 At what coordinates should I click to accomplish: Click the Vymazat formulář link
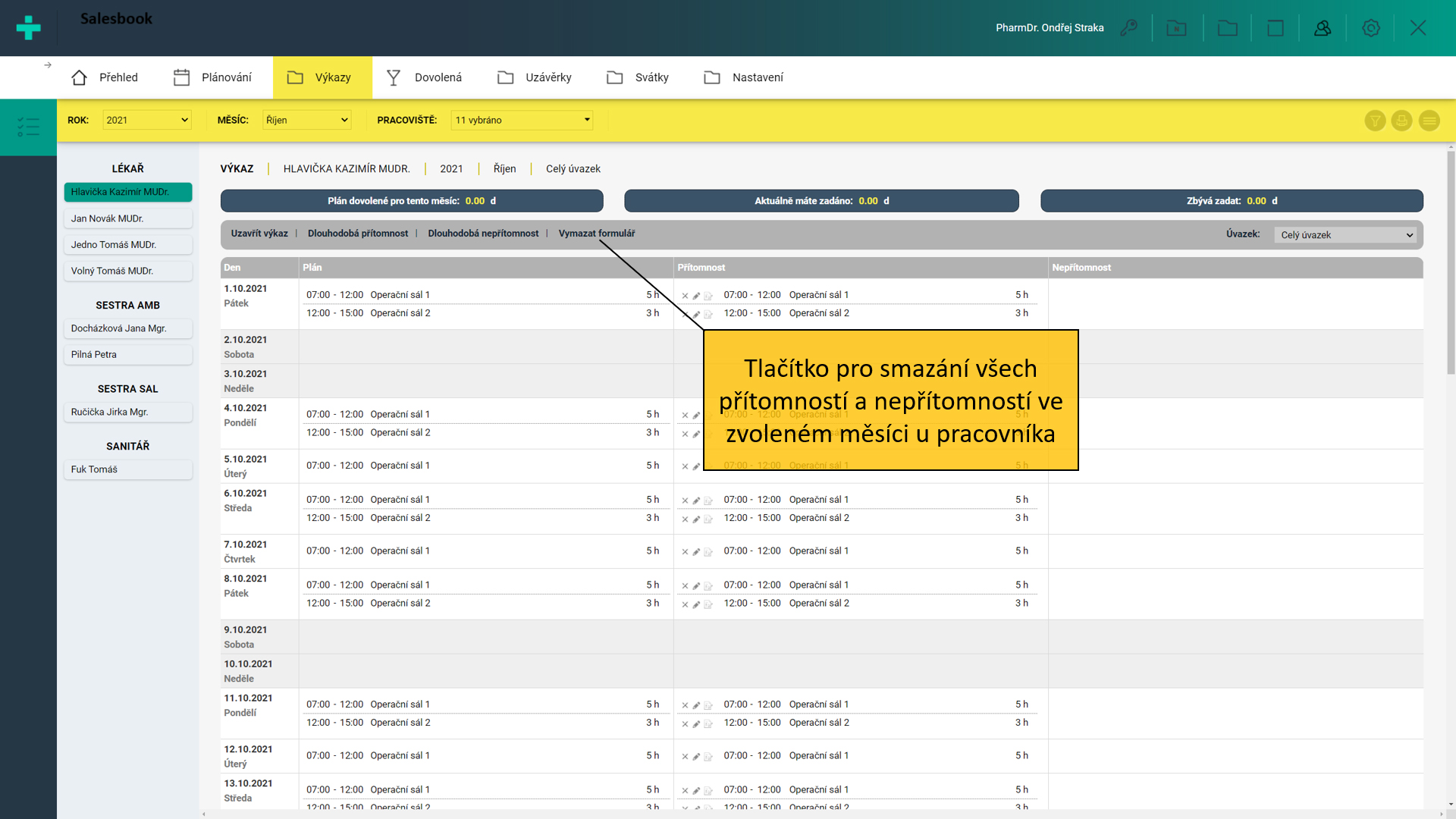click(x=596, y=234)
